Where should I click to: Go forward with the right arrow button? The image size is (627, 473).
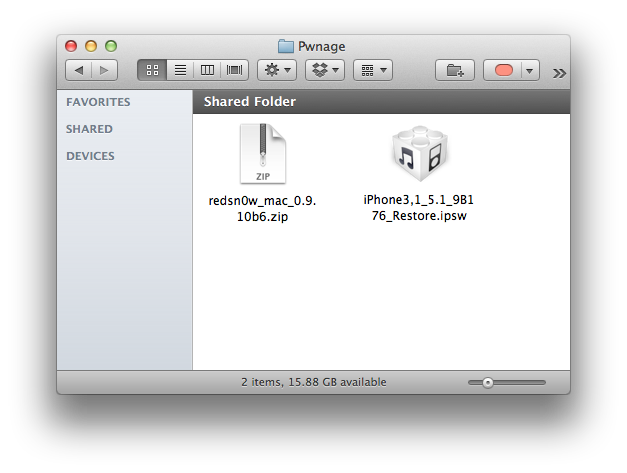(x=104, y=70)
